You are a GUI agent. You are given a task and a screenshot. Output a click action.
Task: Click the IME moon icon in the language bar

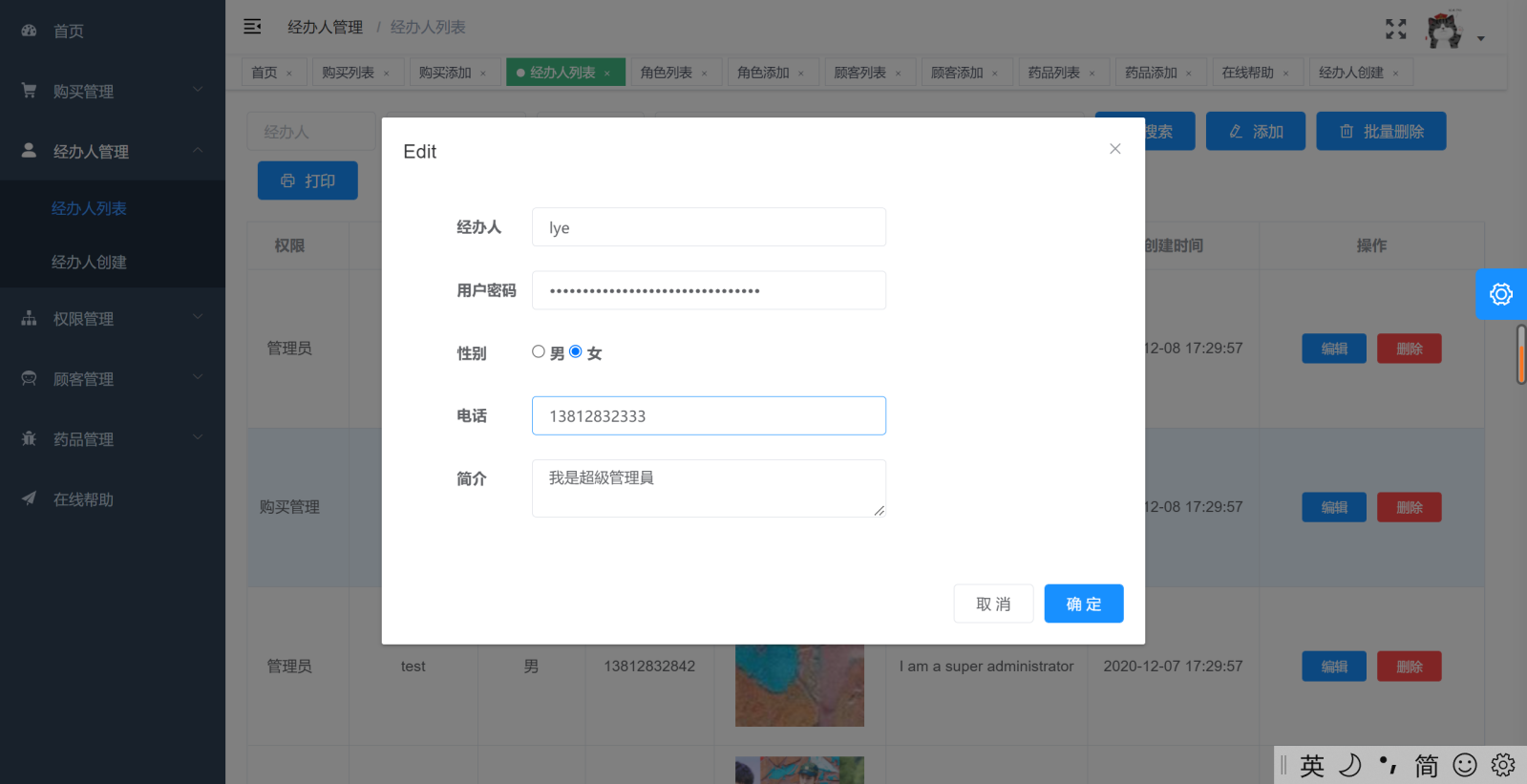[x=1349, y=765]
